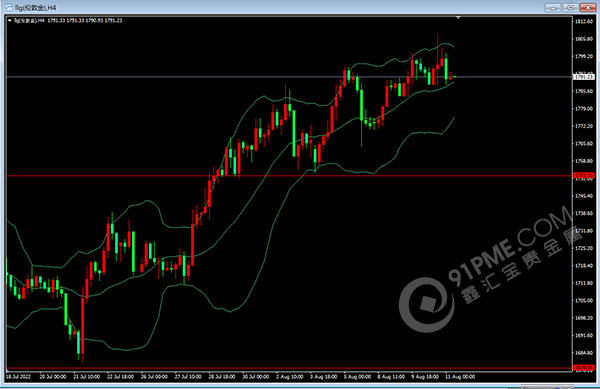Click the 91PME watermark logo circle
This screenshot has width=600, height=389.
click(x=427, y=305)
